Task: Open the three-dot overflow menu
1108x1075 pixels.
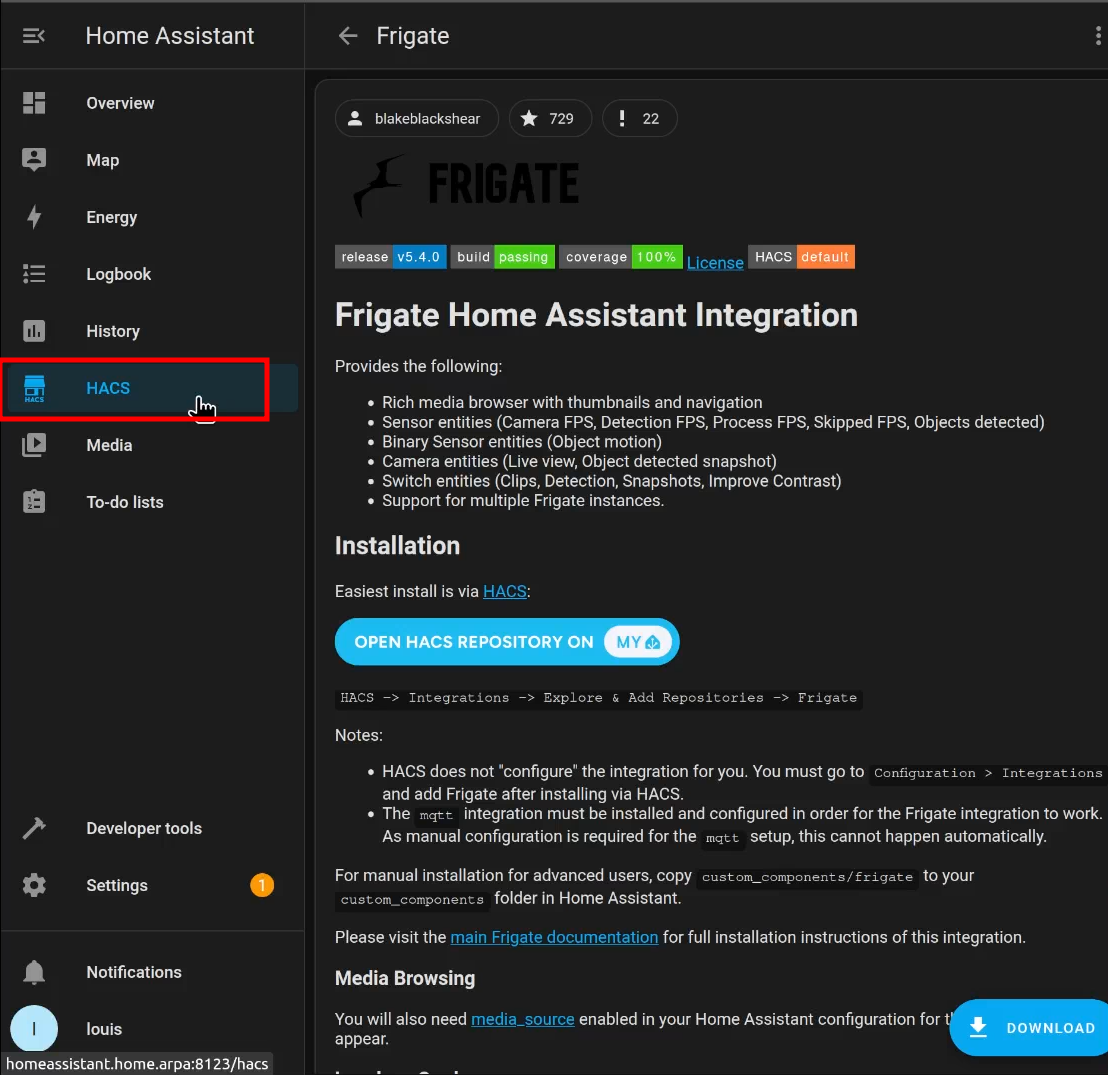Action: [1097, 36]
